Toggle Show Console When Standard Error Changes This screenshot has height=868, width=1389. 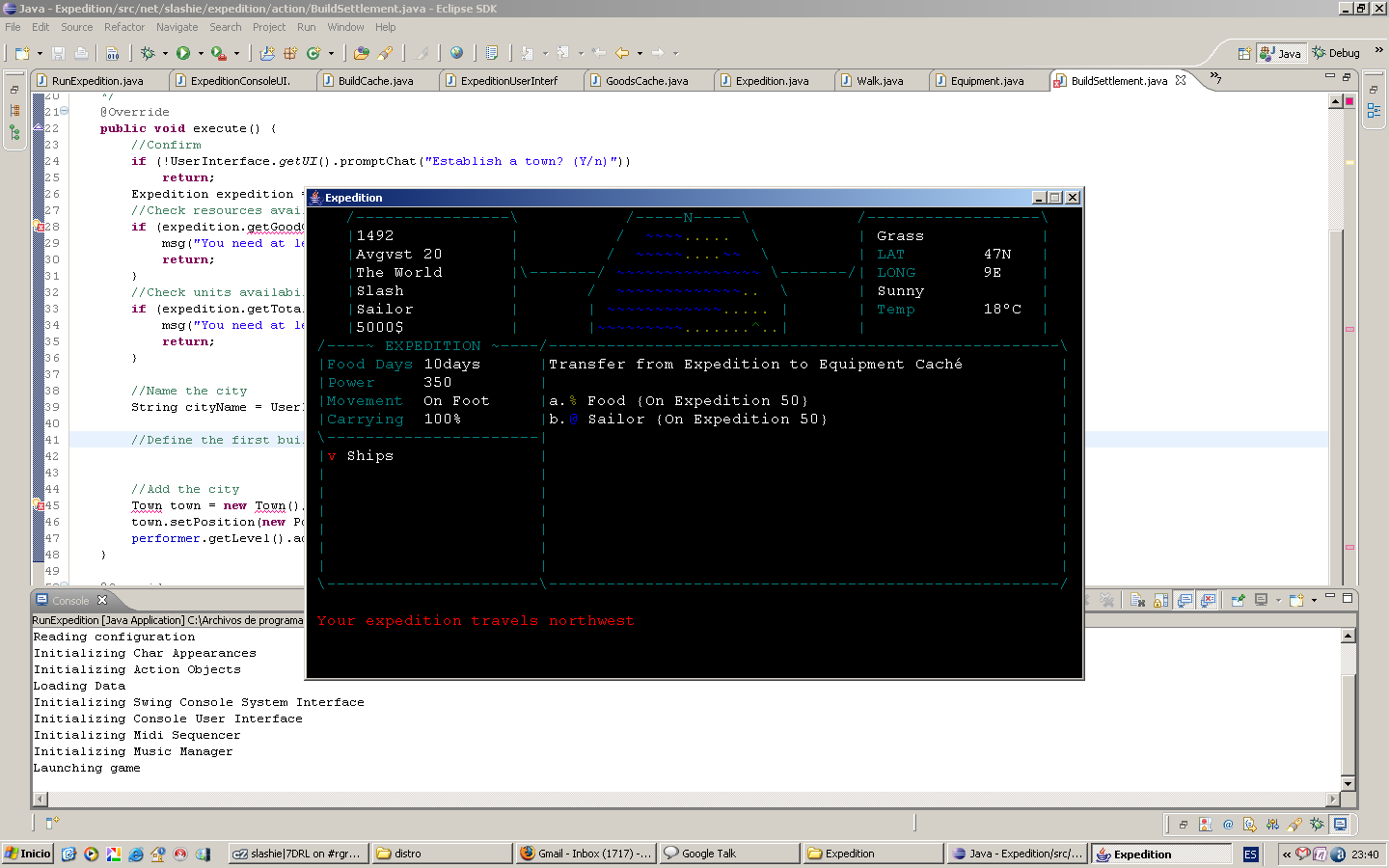(x=1209, y=600)
